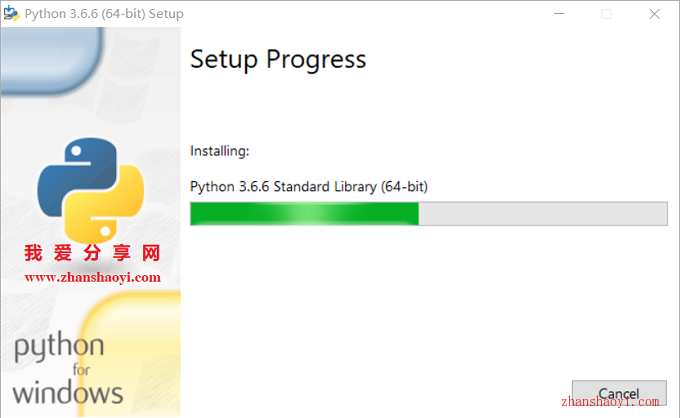This screenshot has width=680, height=418.
Task: Click 'Python 3.6.6 Standard Library (64-bit)' text
Action: tap(309, 186)
